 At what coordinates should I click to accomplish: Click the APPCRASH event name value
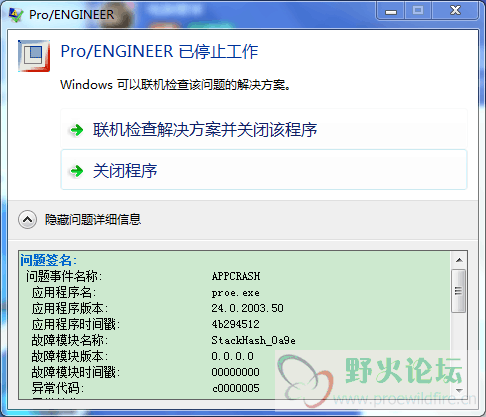[x=236, y=276]
